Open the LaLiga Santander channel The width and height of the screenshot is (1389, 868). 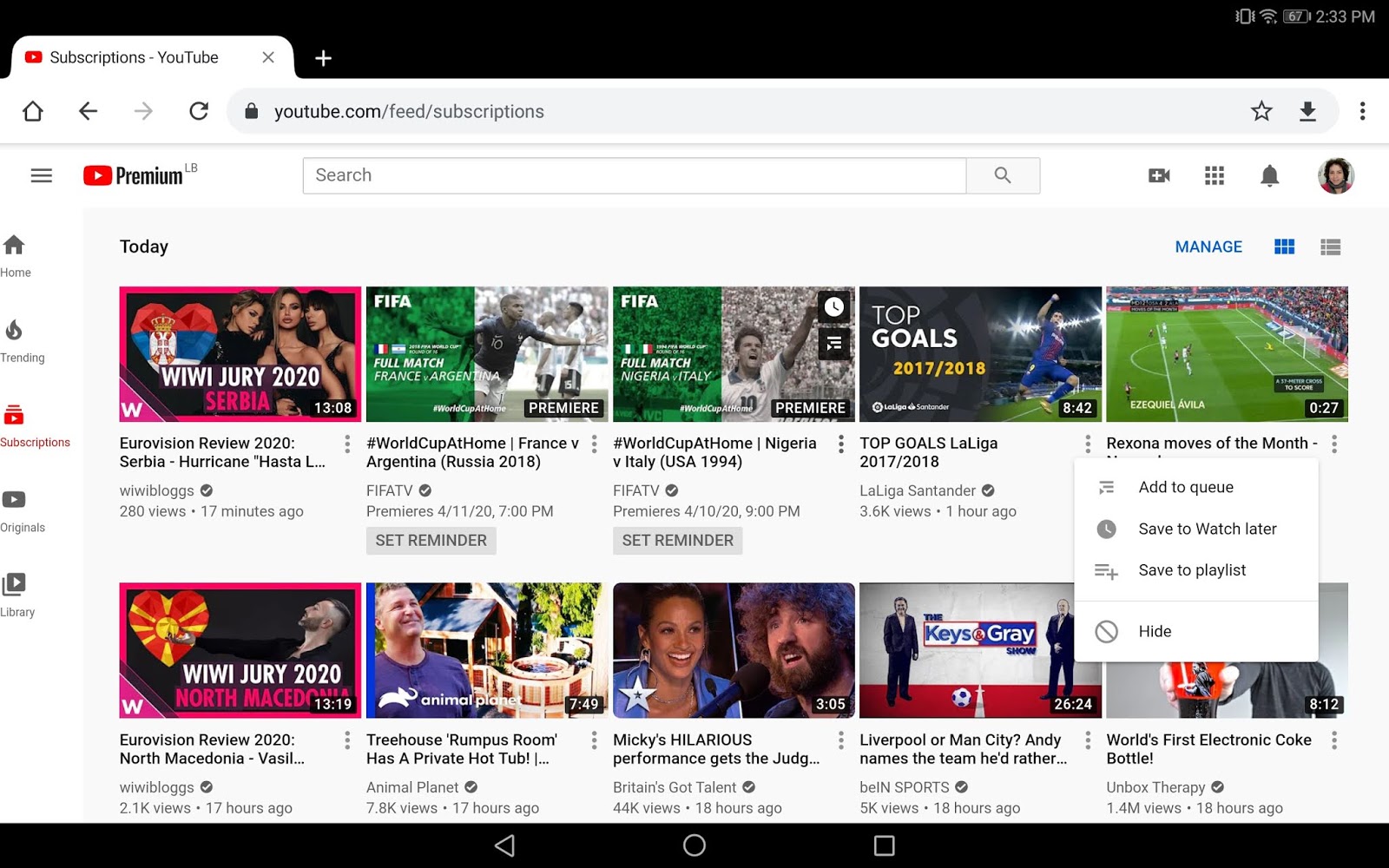coord(918,491)
